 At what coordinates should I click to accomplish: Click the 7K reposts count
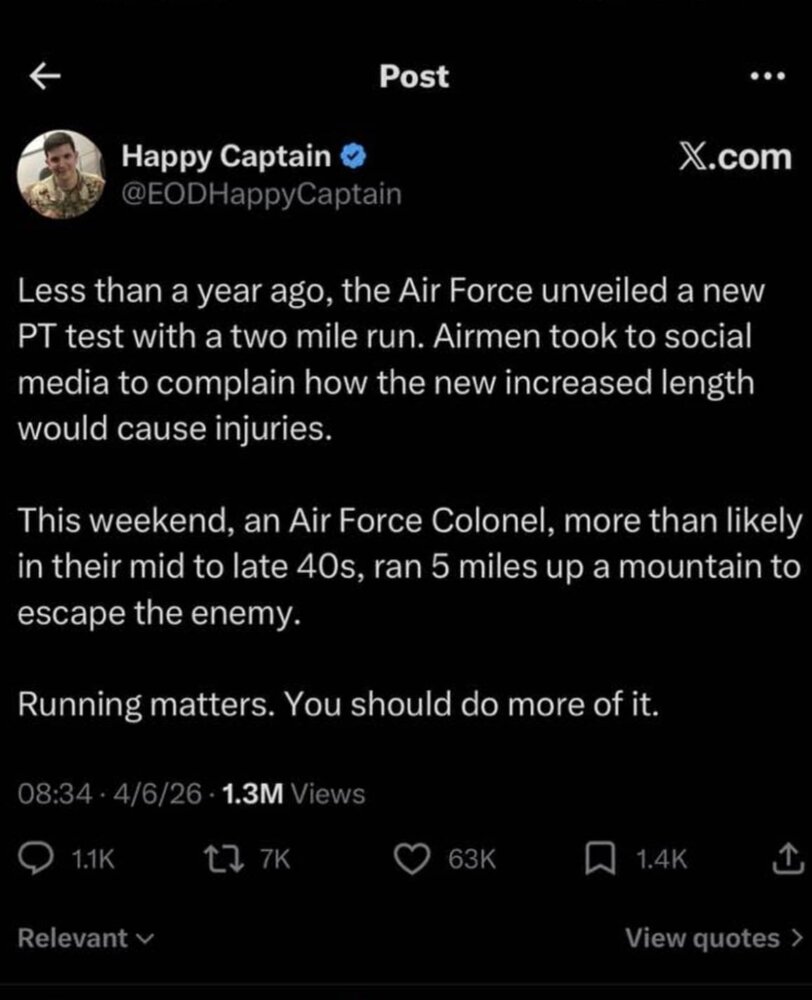click(x=274, y=858)
